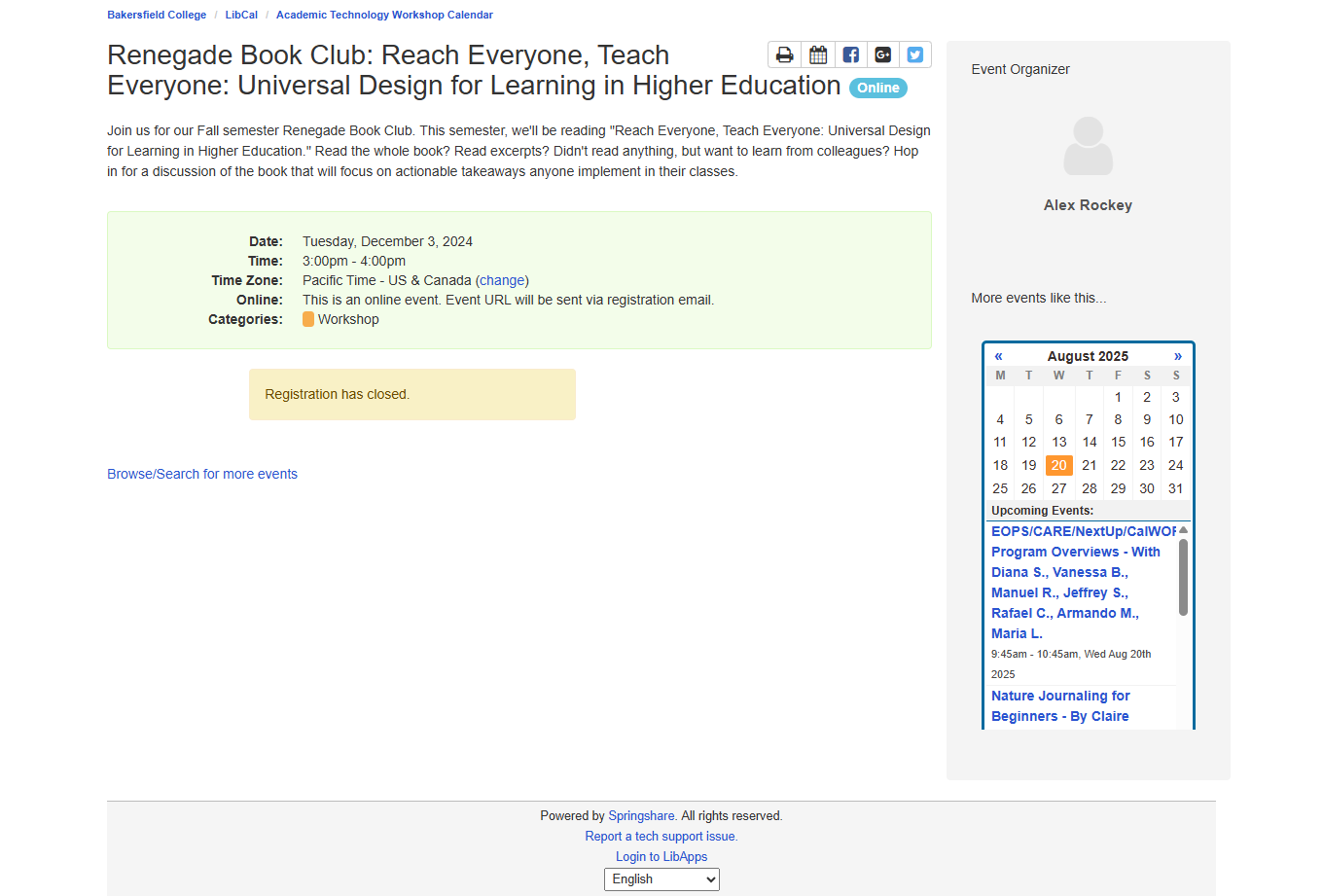This screenshot has height=896, width=1323.
Task: Share event via Google Plus icon
Action: [883, 54]
